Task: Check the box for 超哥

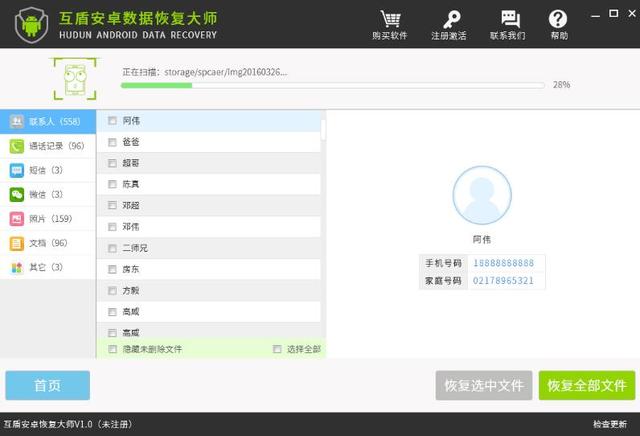Action: [112, 163]
